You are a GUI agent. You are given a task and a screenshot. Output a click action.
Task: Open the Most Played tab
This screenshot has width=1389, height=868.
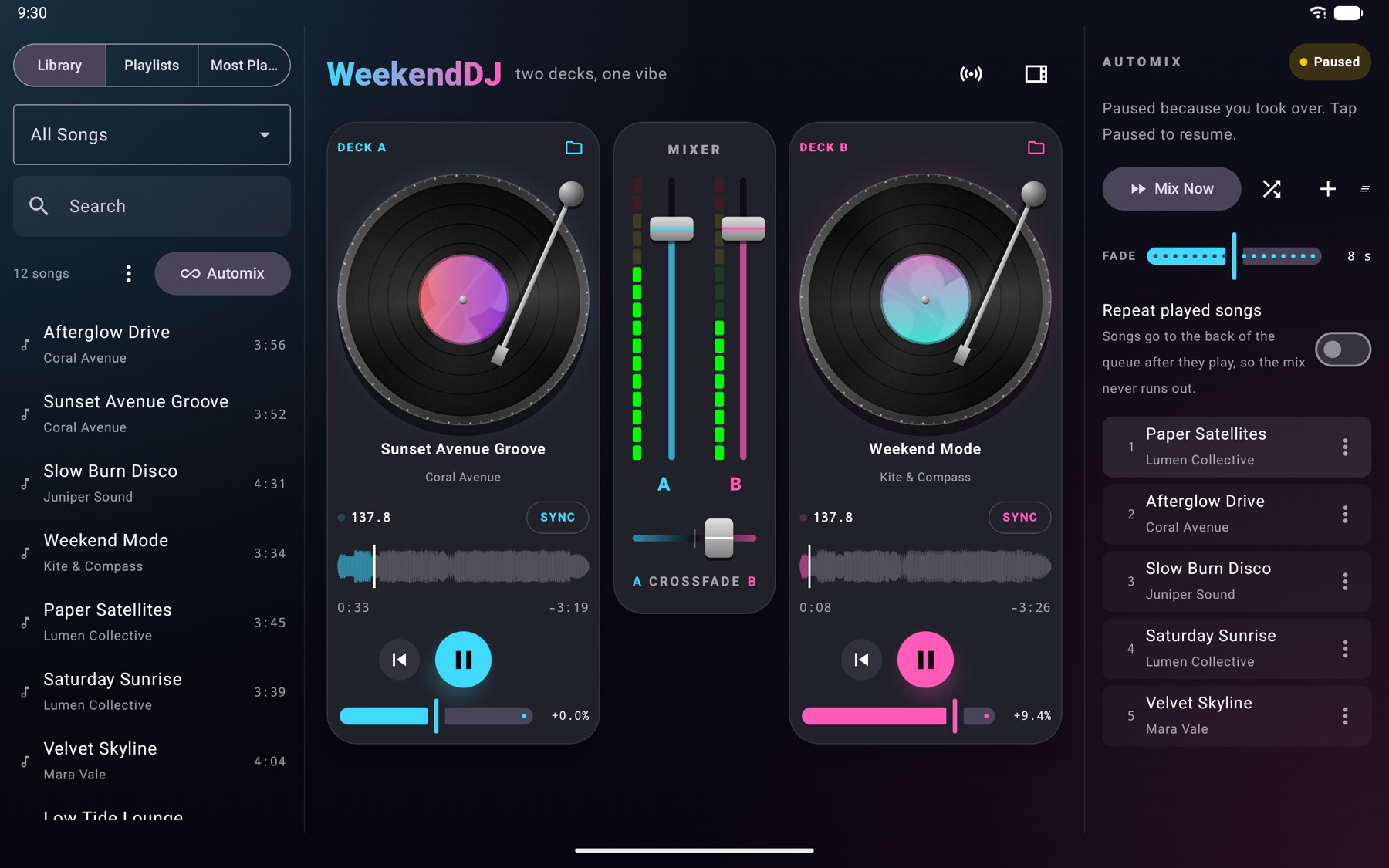tap(244, 66)
